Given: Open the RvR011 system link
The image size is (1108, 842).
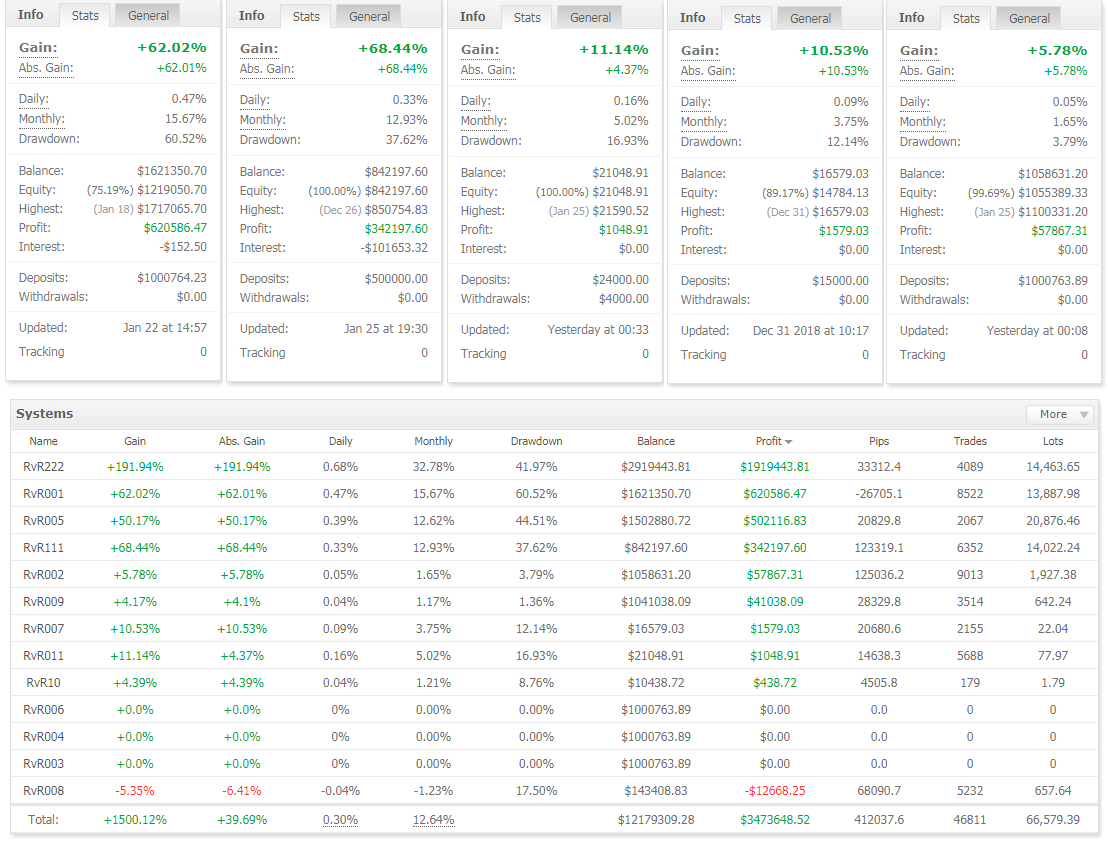Looking at the screenshot, I should [x=44, y=656].
